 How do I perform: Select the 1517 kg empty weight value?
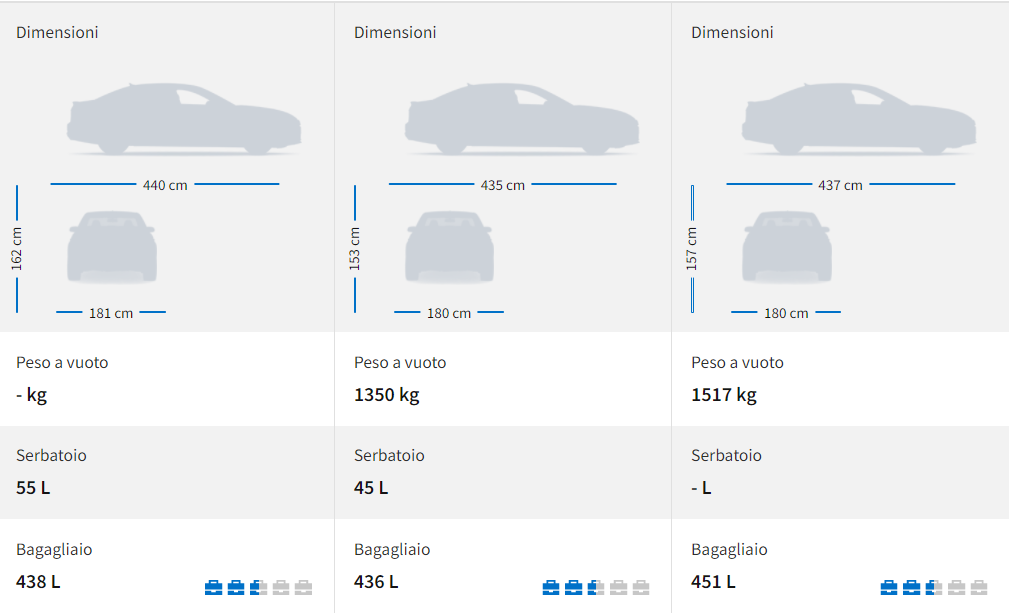[x=724, y=394]
